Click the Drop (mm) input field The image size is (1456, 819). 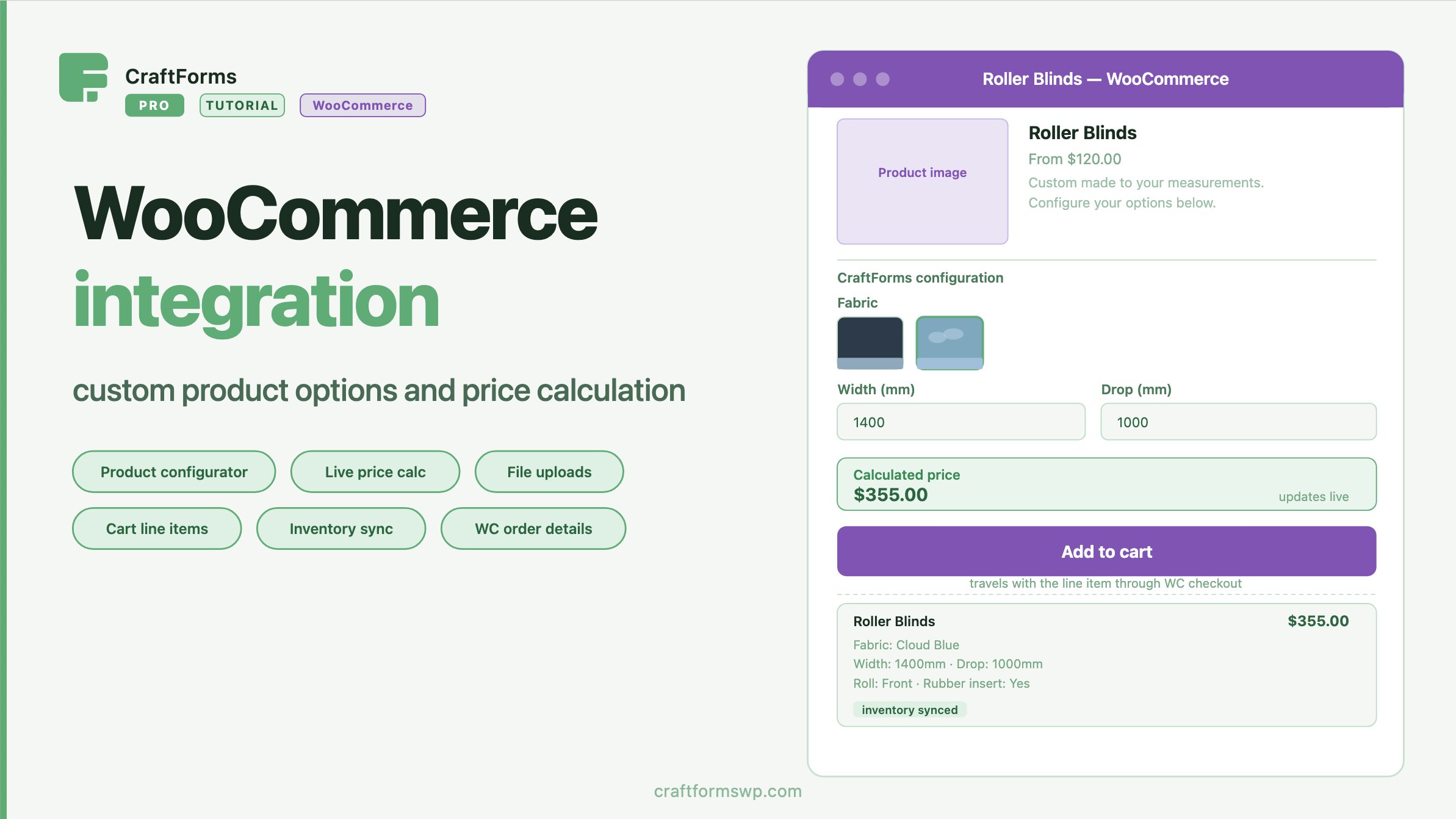(x=1238, y=422)
